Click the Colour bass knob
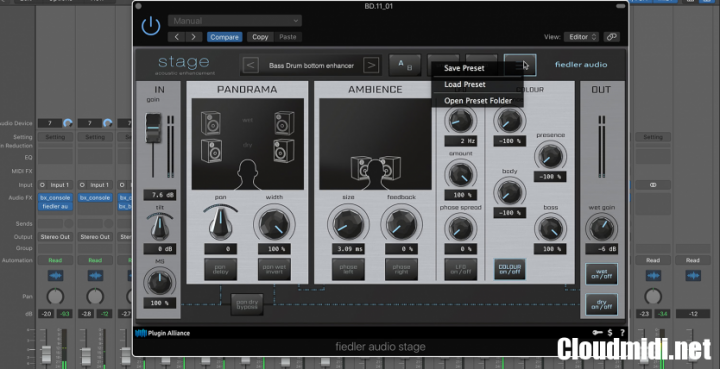The width and height of the screenshot is (720, 369). tap(550, 228)
